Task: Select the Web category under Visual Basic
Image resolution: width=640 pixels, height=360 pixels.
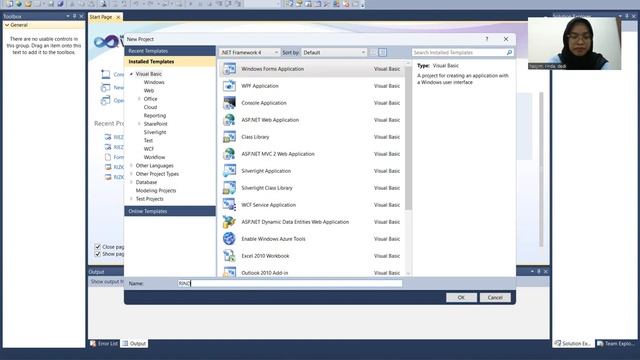Action: [149, 91]
